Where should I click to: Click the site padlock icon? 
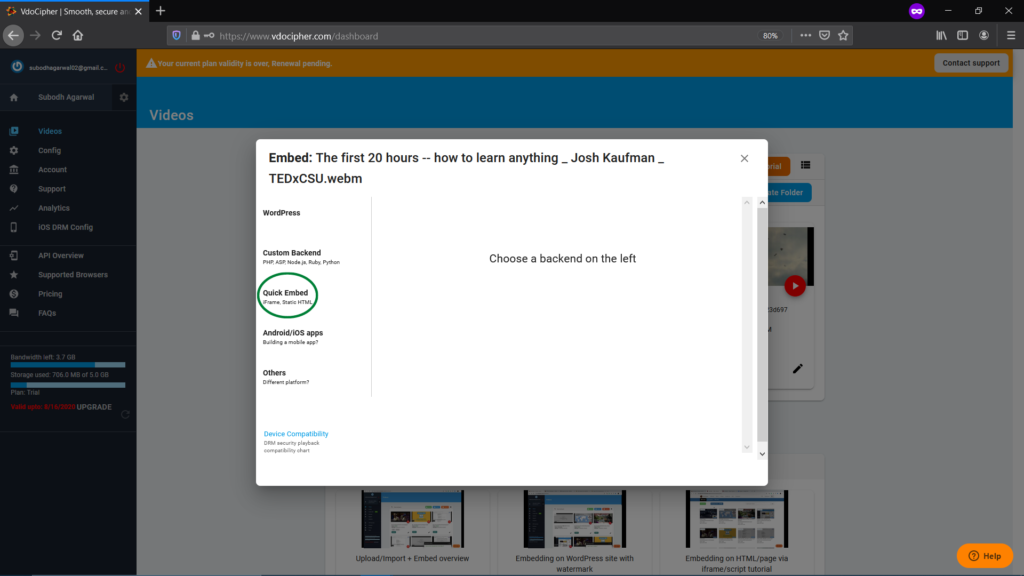click(x=195, y=35)
